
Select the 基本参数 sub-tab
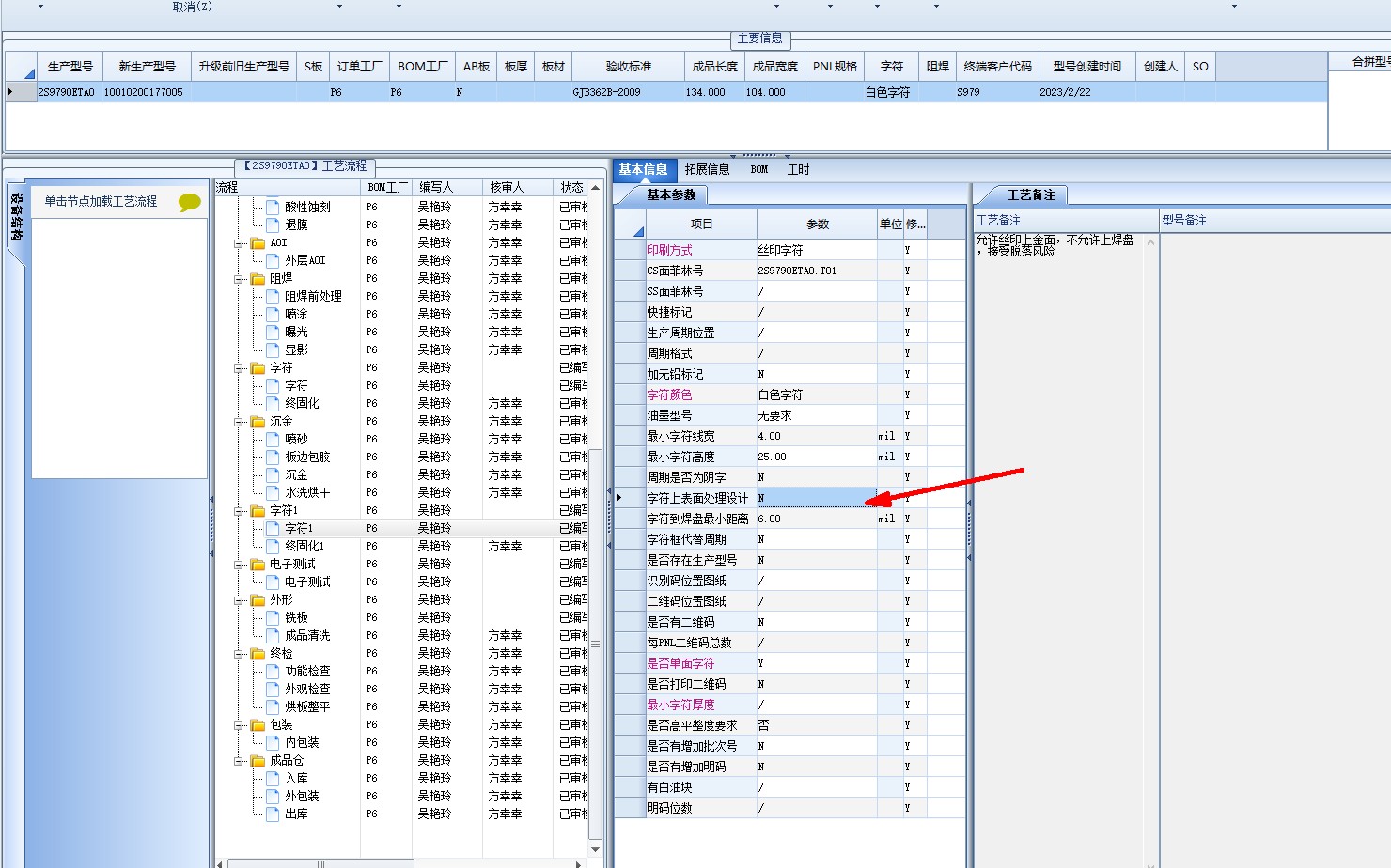click(671, 195)
